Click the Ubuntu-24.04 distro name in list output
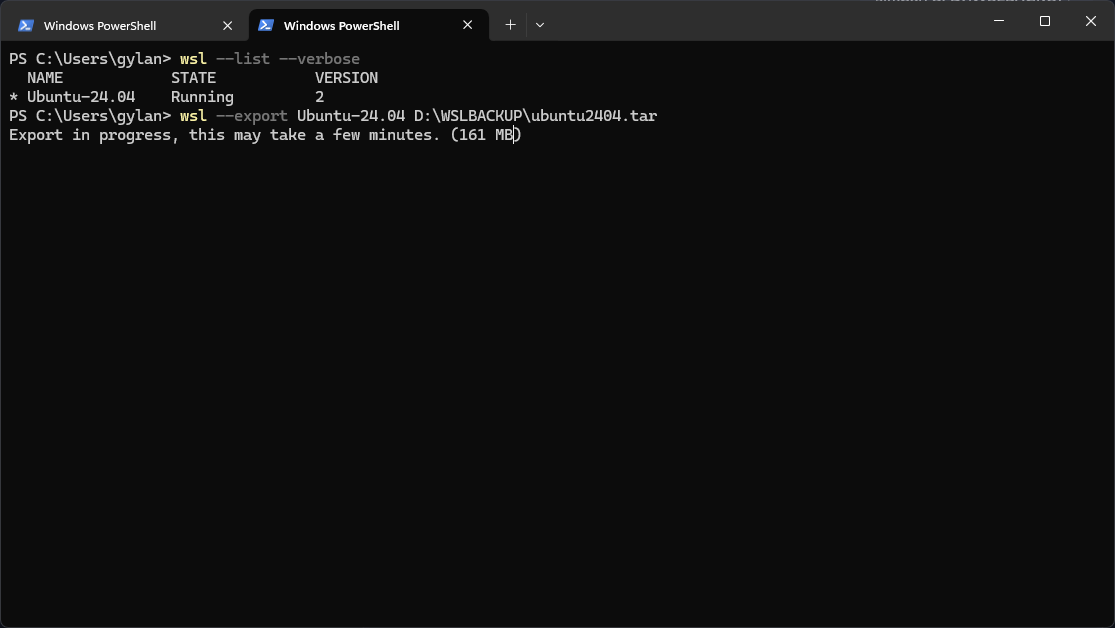Image resolution: width=1115 pixels, height=628 pixels. point(81,97)
